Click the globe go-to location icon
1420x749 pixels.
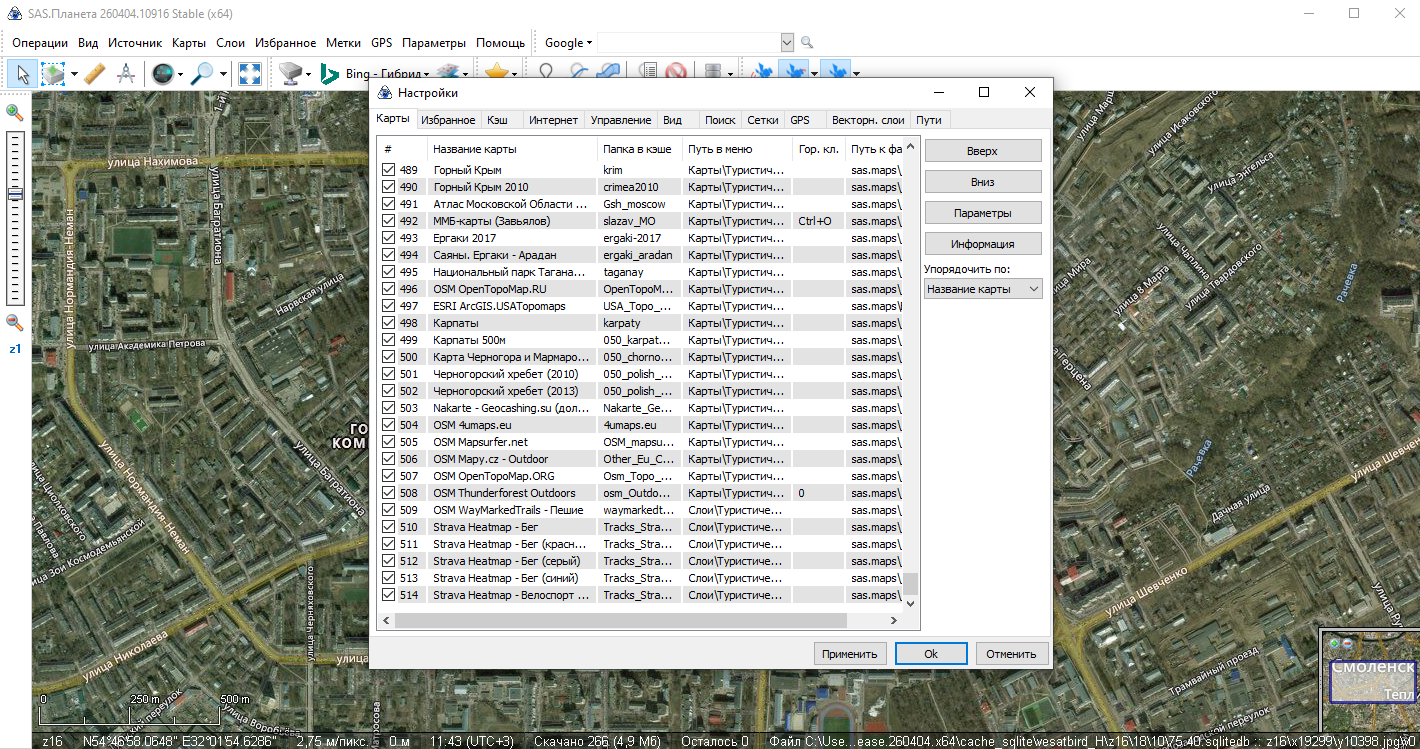pyautogui.click(x=162, y=73)
